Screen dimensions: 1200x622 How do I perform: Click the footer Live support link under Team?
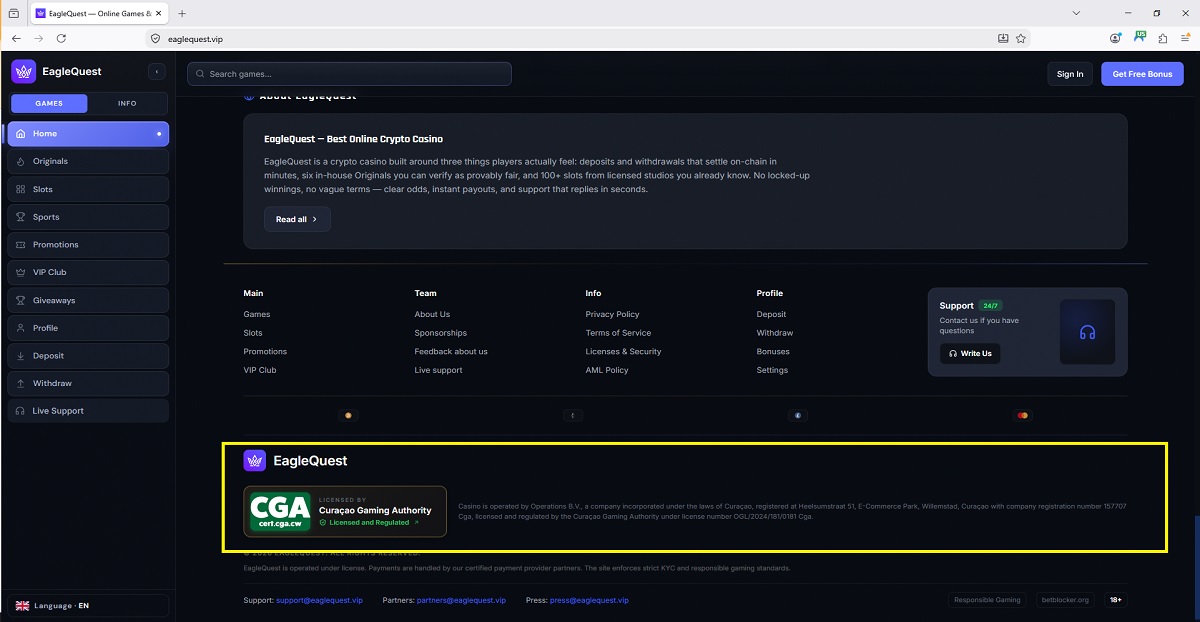[439, 370]
